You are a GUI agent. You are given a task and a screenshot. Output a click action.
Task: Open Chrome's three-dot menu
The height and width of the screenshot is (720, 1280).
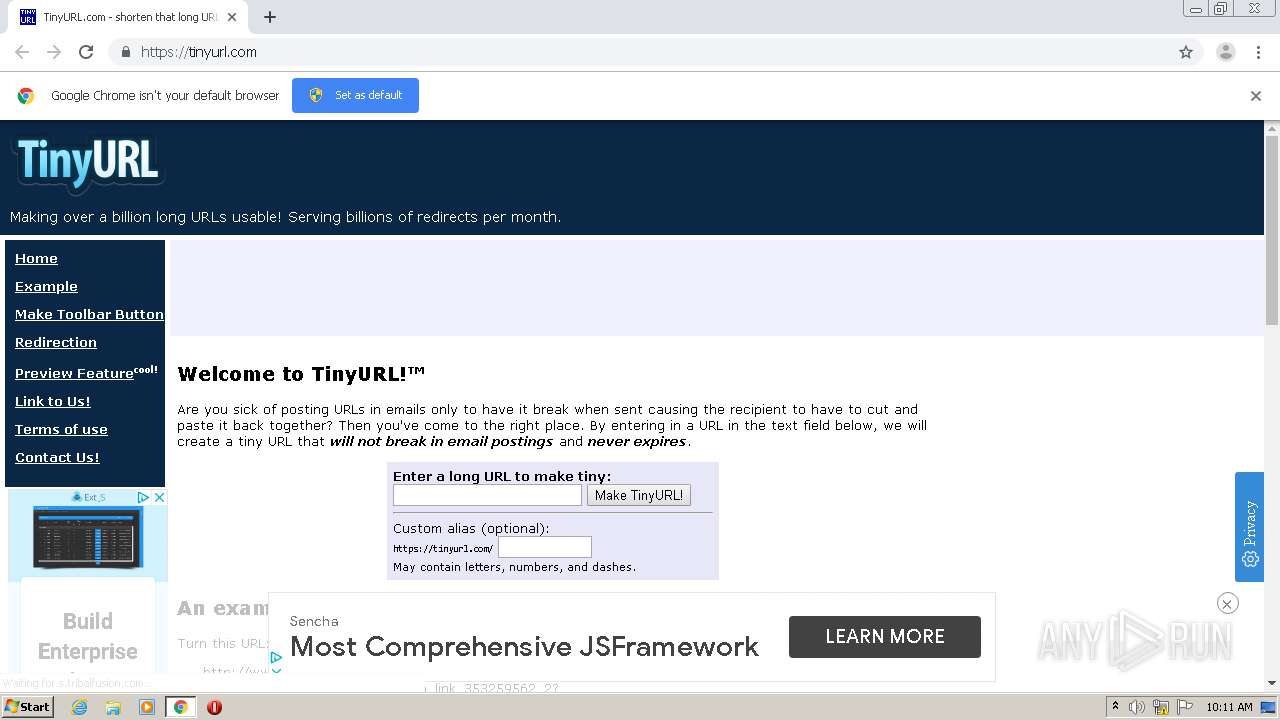(x=1259, y=52)
